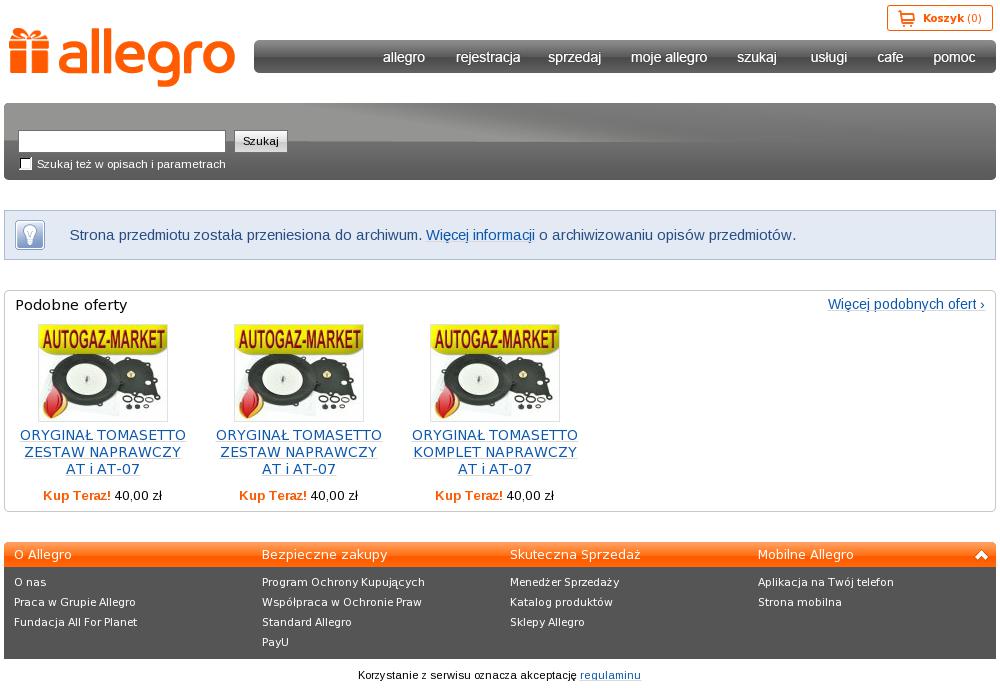Screen dimensions: 1000x695
Task: Select moje allegro in the navigation bar
Action: (669, 57)
